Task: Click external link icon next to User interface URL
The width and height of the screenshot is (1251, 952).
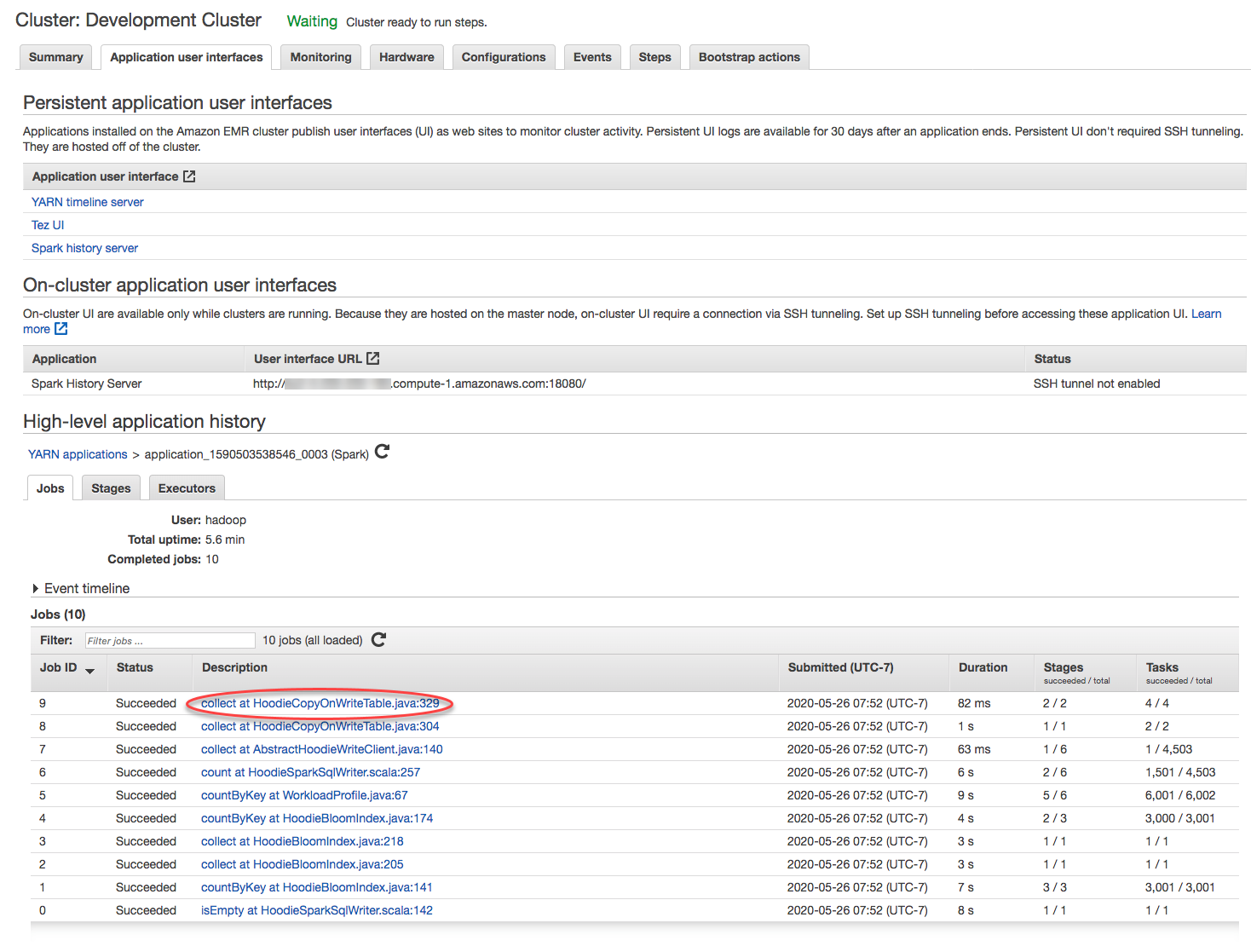Action: 373,359
